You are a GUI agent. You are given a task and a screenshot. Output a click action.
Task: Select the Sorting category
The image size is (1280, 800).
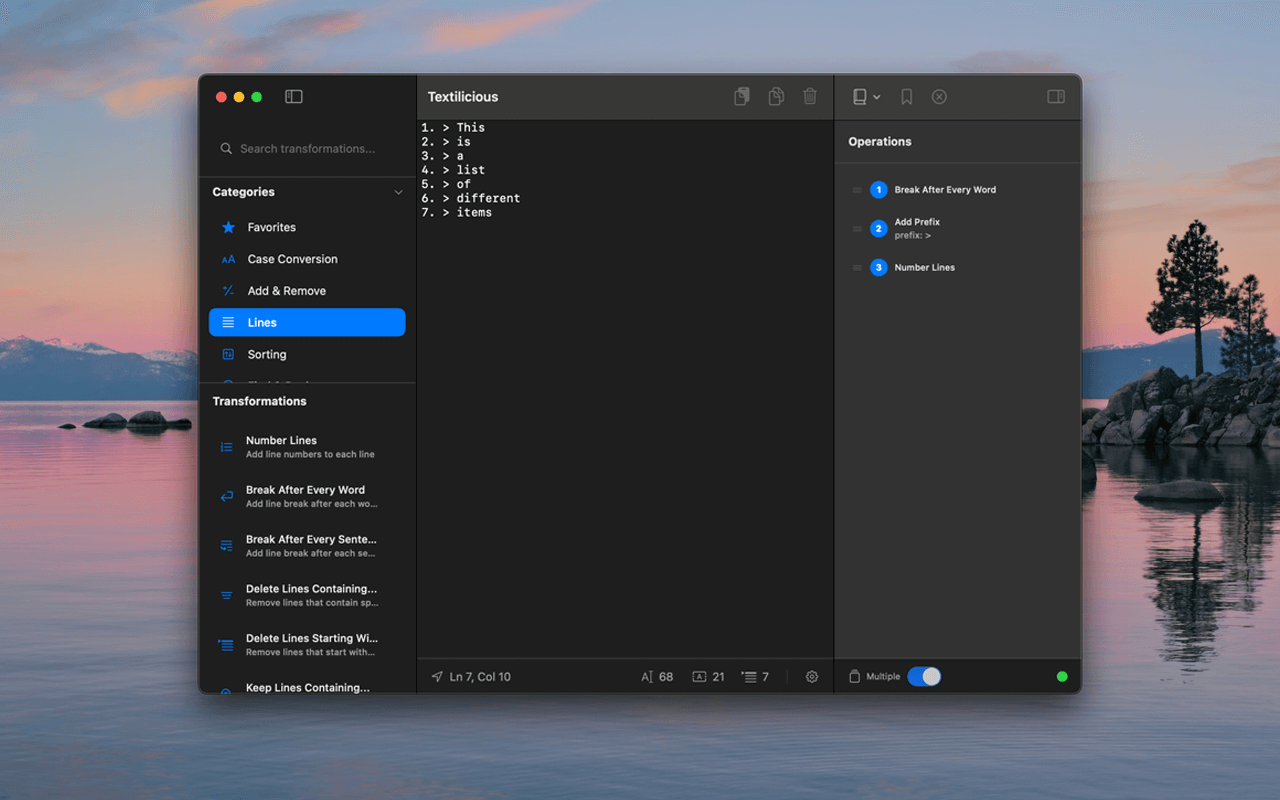(x=267, y=354)
